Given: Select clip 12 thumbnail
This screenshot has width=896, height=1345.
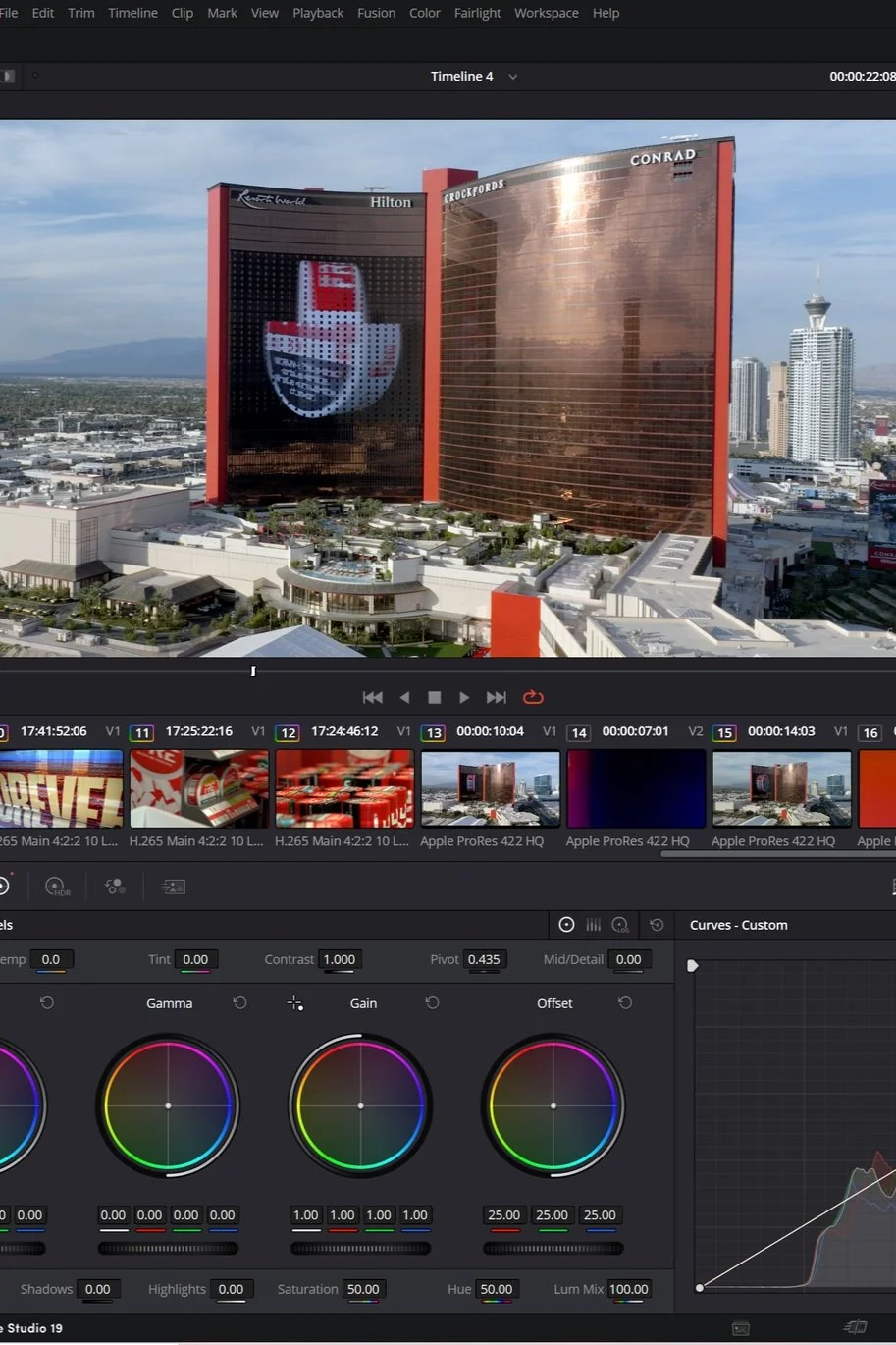Looking at the screenshot, I should click(x=344, y=788).
